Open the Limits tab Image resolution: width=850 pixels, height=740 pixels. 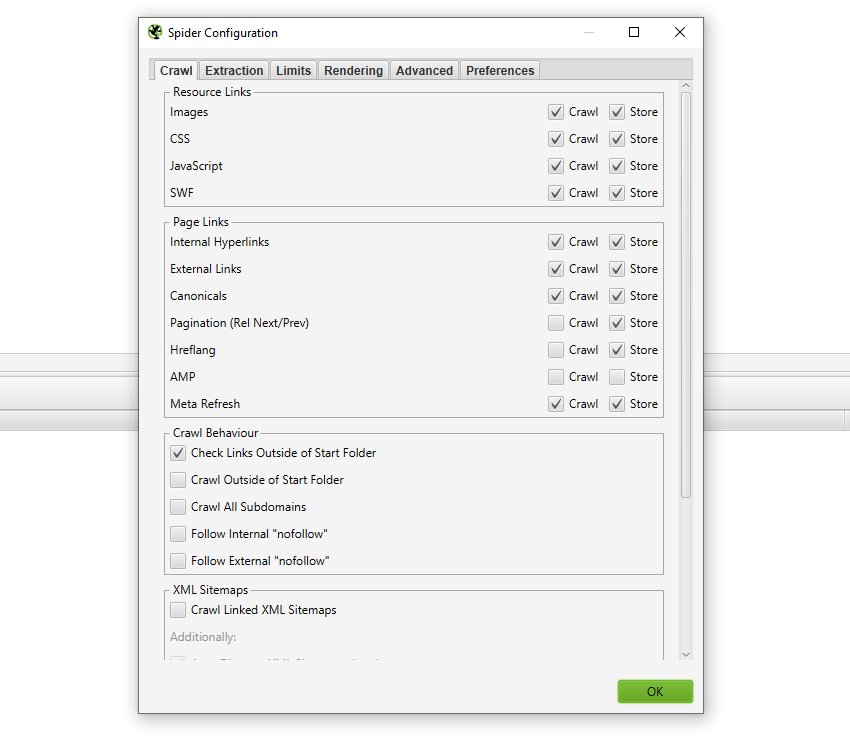pos(293,70)
